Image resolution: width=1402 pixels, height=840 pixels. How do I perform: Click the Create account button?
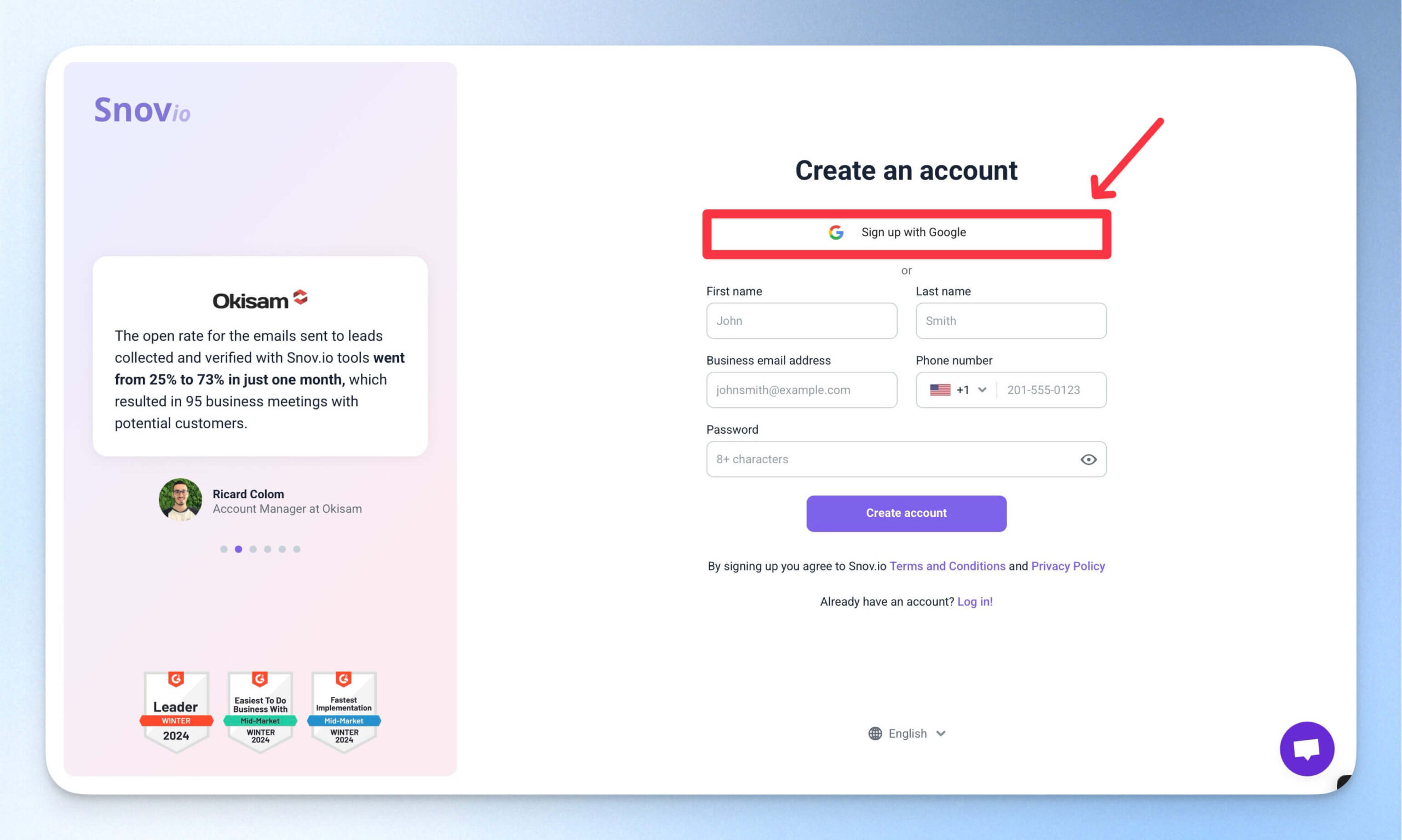pyautogui.click(x=906, y=514)
